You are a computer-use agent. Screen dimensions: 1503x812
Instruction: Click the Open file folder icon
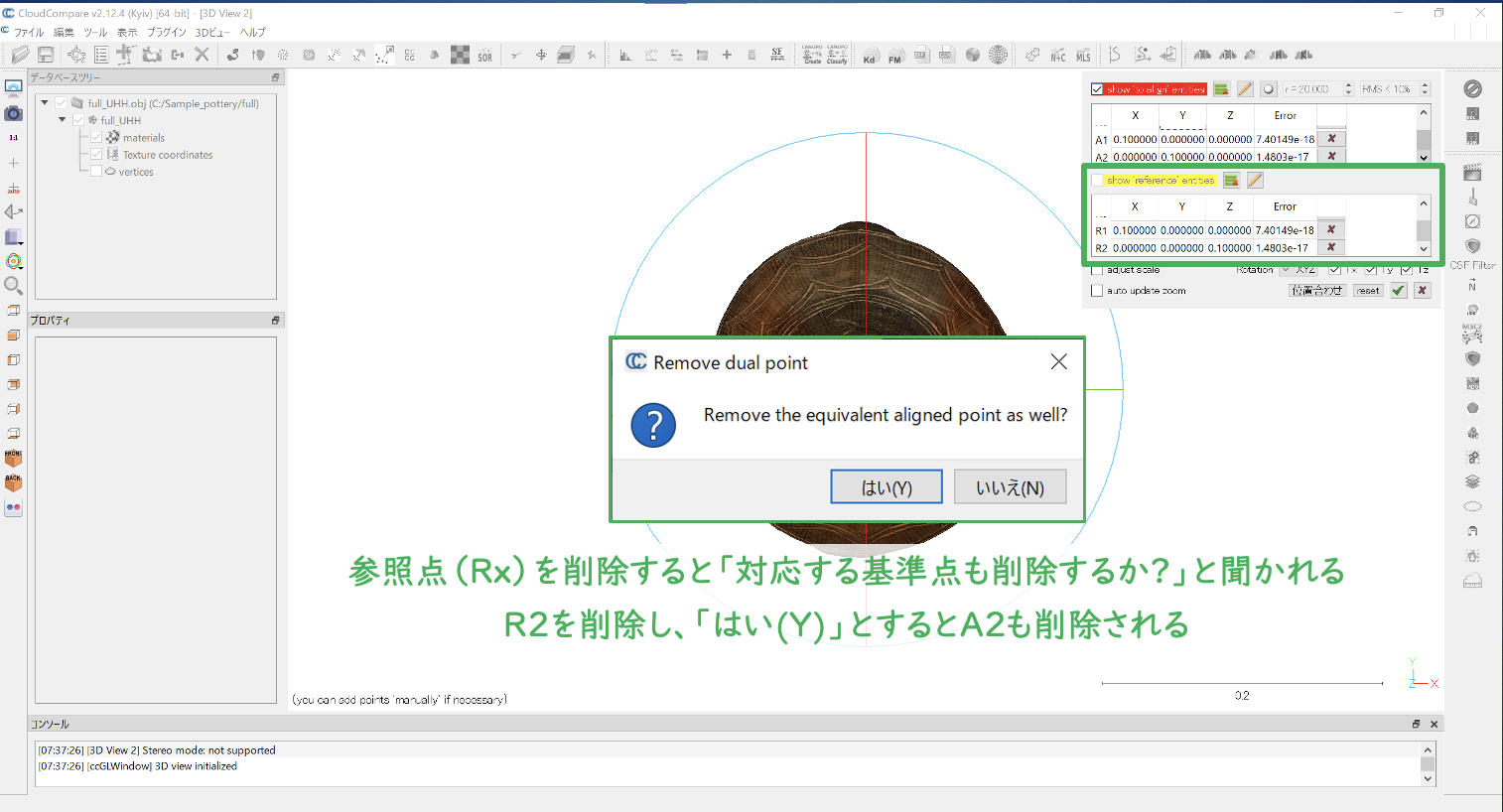pyautogui.click(x=20, y=55)
